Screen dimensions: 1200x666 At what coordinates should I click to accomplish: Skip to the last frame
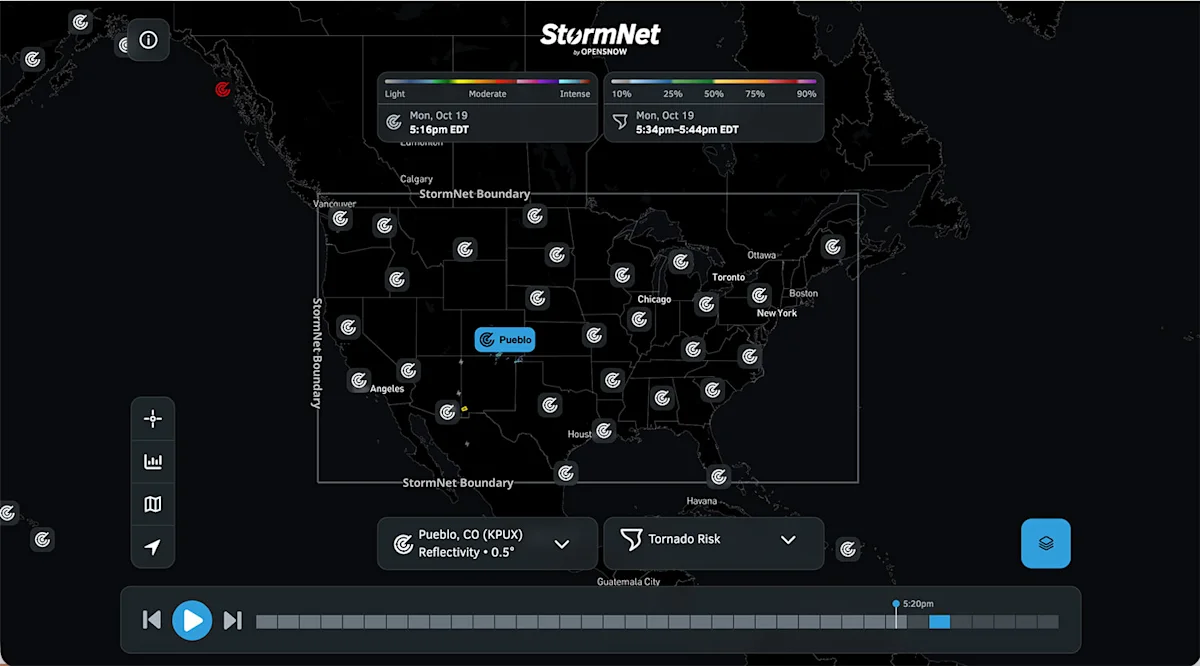pos(232,621)
